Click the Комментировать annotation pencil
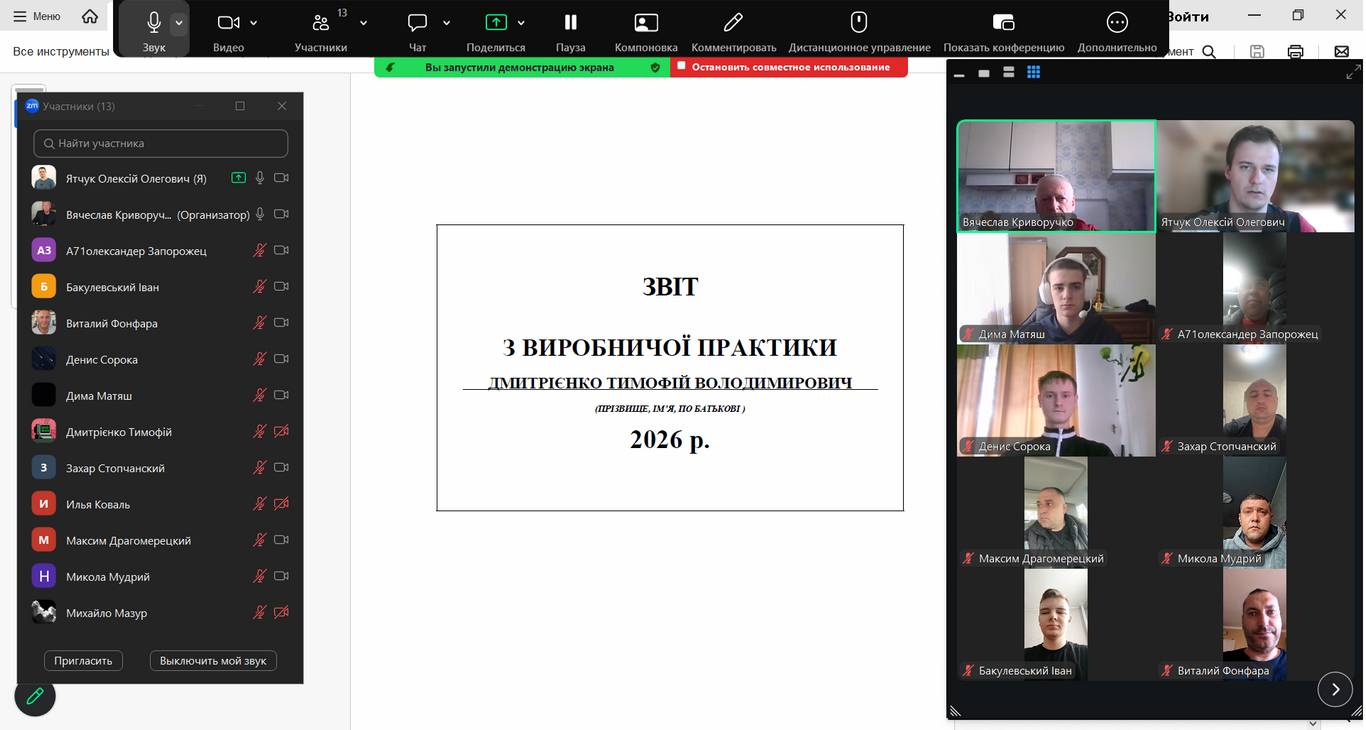This screenshot has height=730, width=1366. (733, 23)
